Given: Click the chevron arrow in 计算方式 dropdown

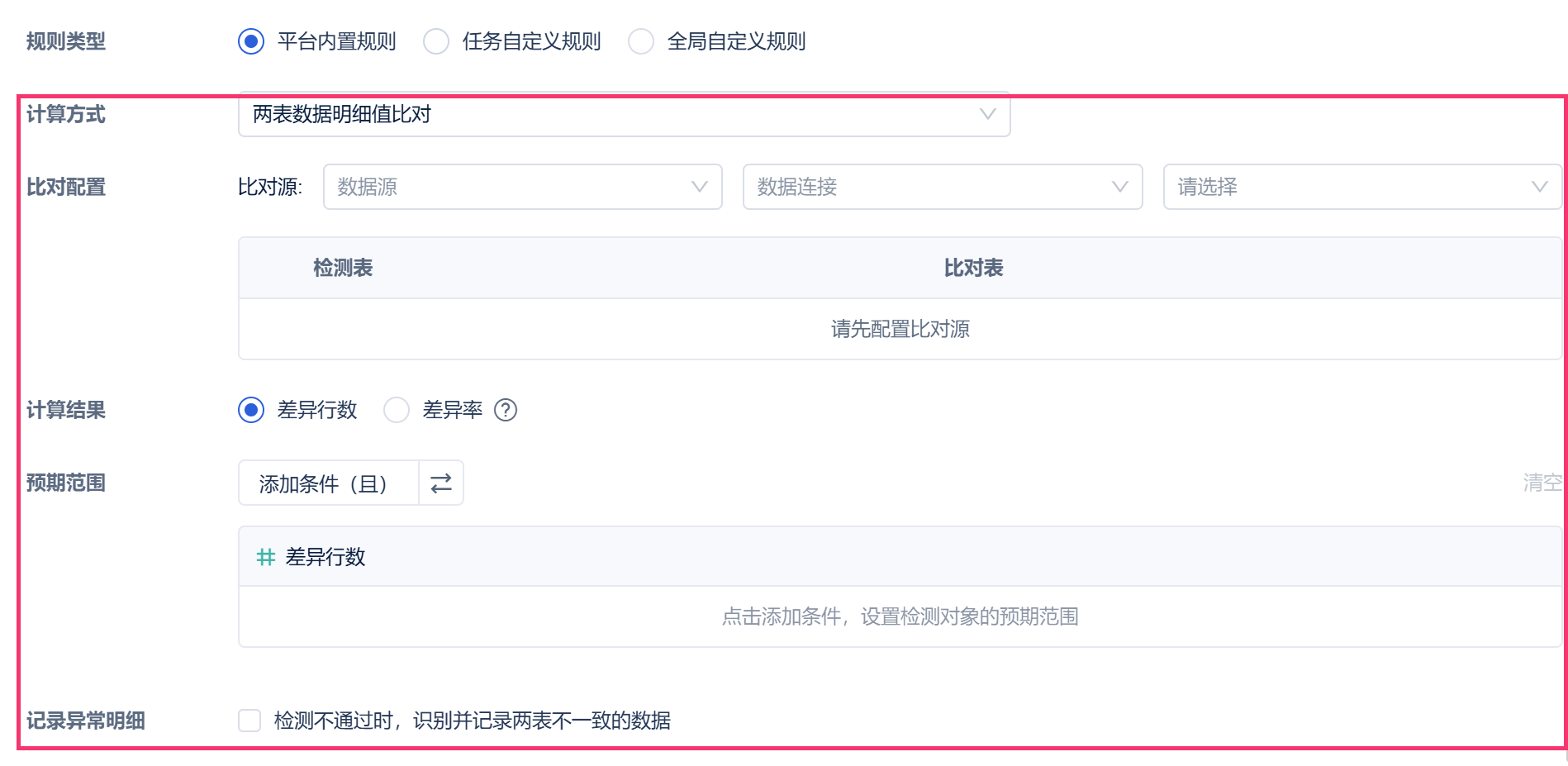Looking at the screenshot, I should pos(987,114).
